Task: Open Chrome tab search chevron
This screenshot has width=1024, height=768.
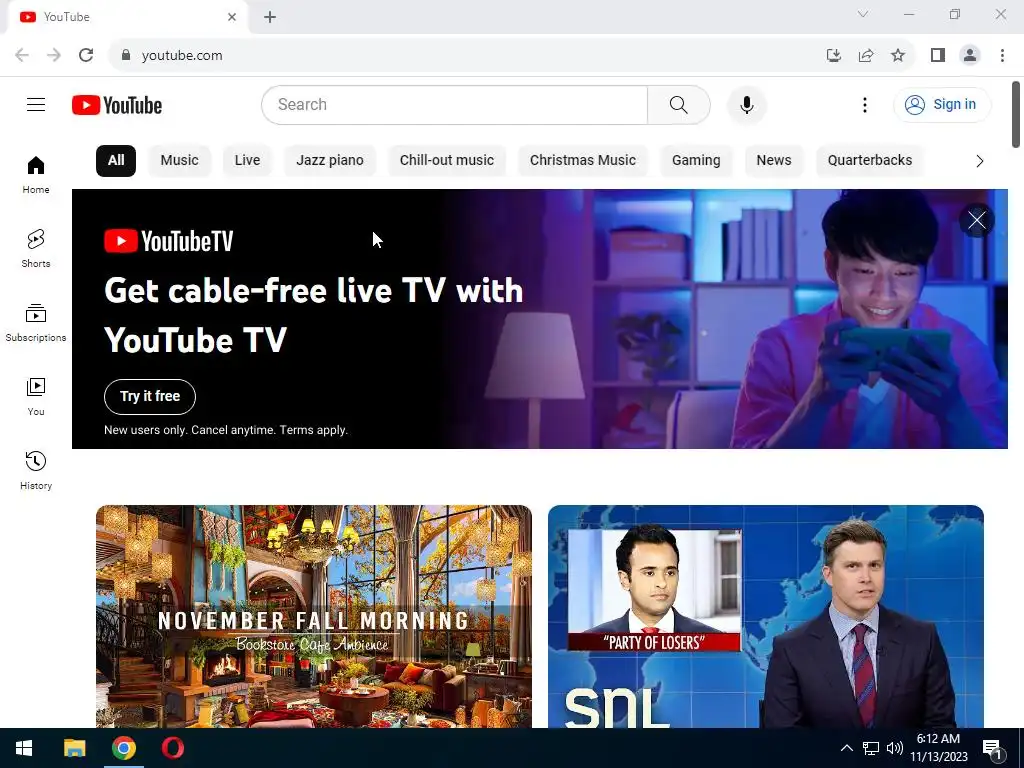Action: point(863,14)
